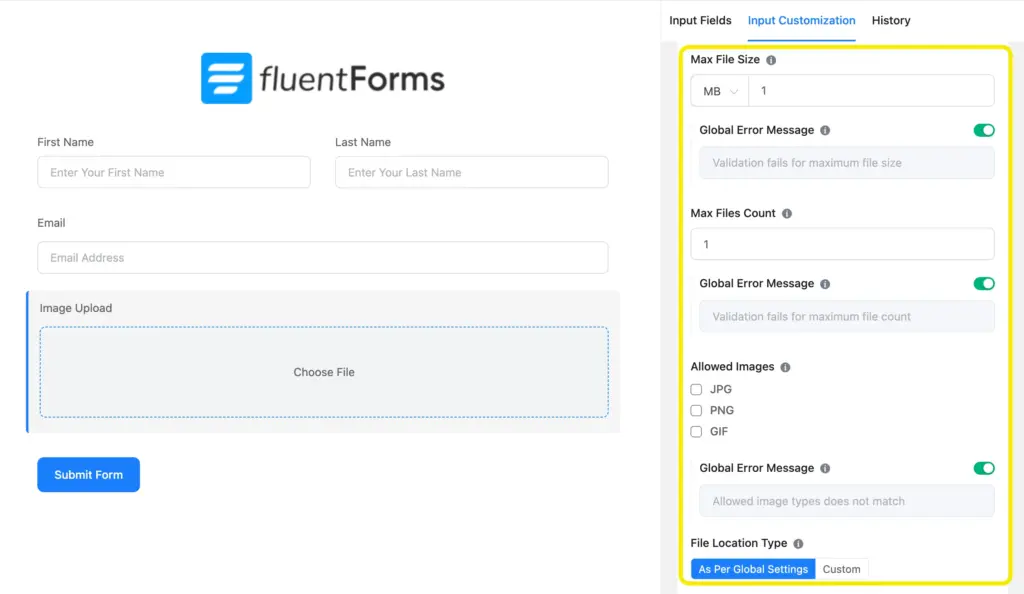Click the info icon next to File Location Type

coord(798,544)
